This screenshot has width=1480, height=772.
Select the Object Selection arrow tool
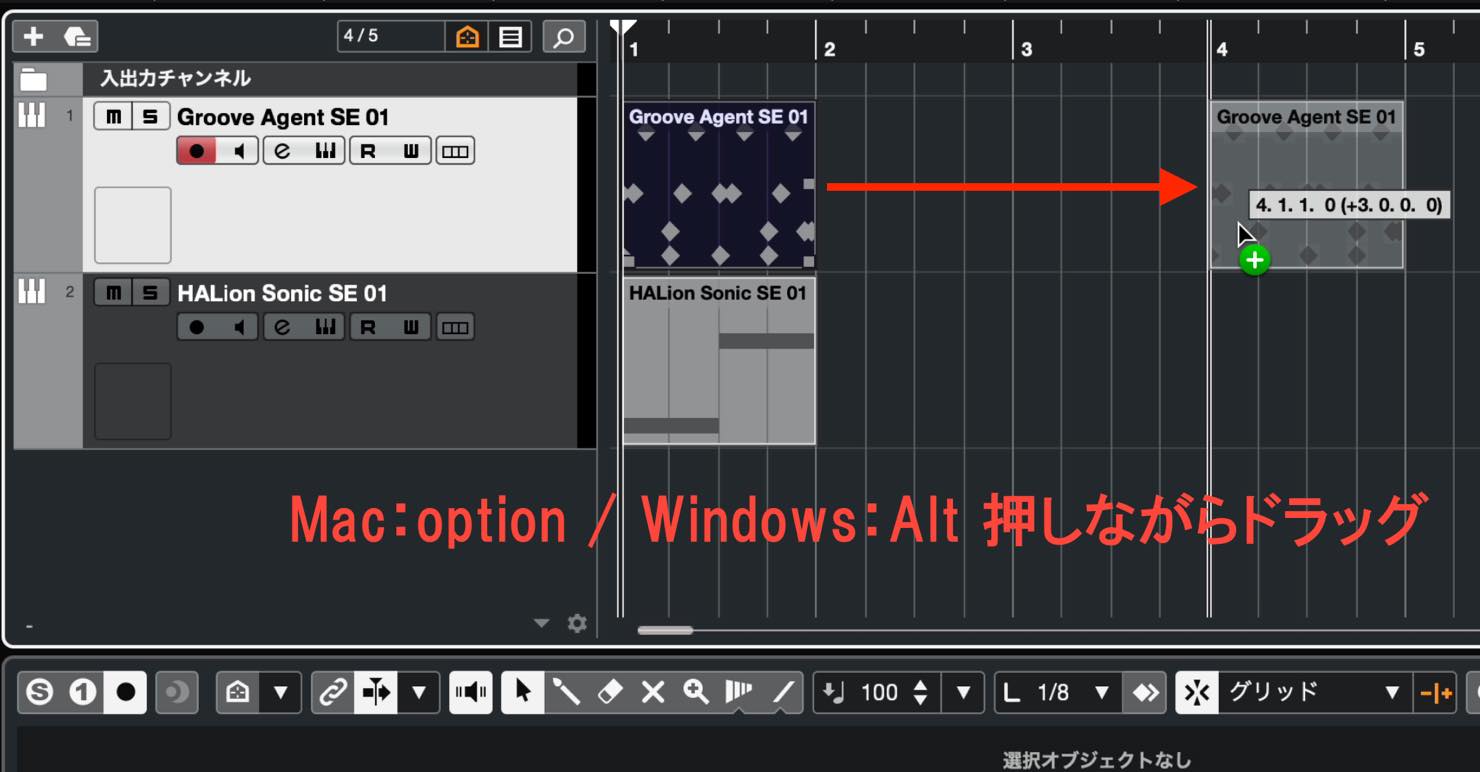pyautogui.click(x=523, y=692)
